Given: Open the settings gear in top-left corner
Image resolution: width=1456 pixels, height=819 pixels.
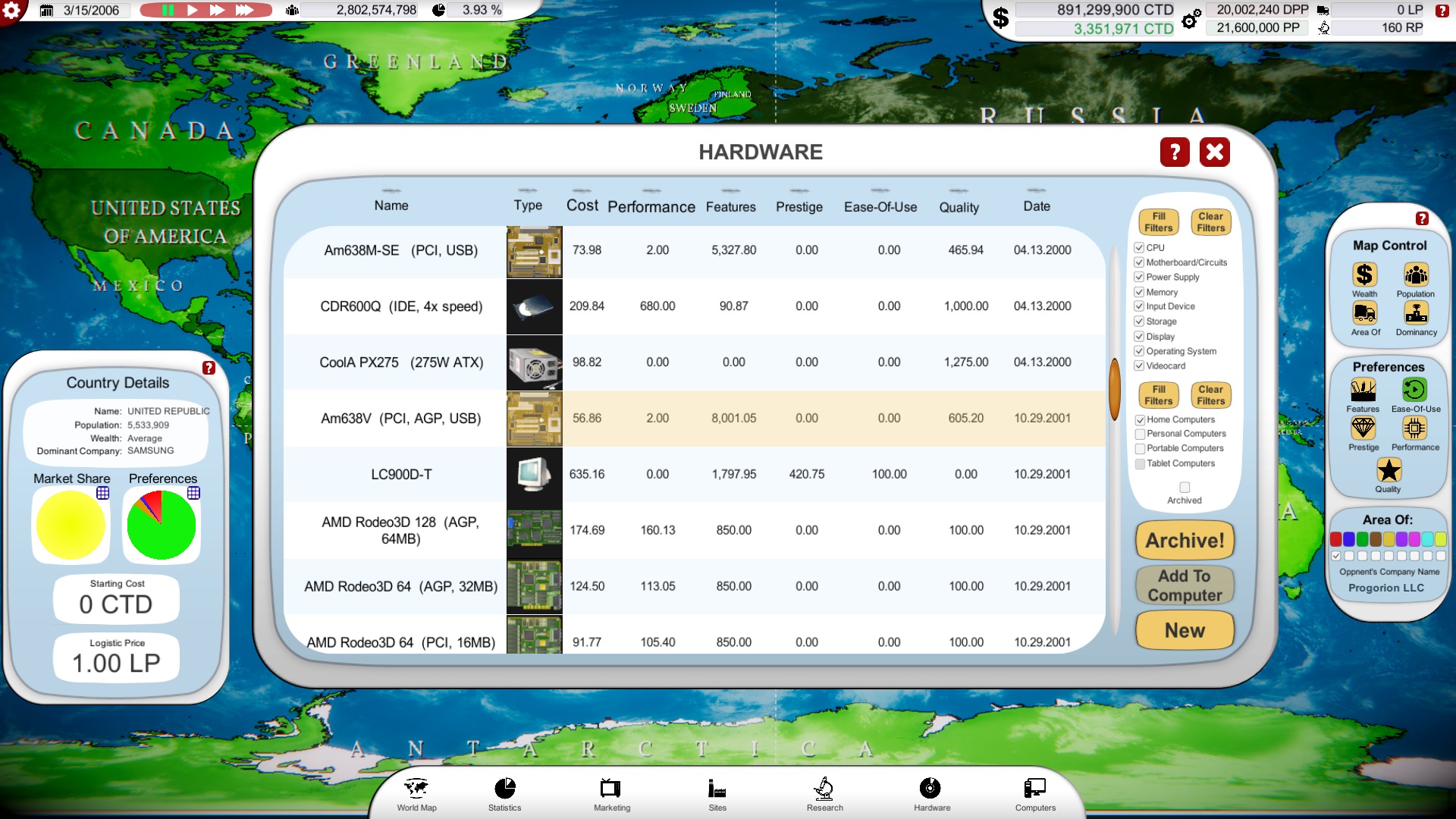Looking at the screenshot, I should [x=13, y=11].
